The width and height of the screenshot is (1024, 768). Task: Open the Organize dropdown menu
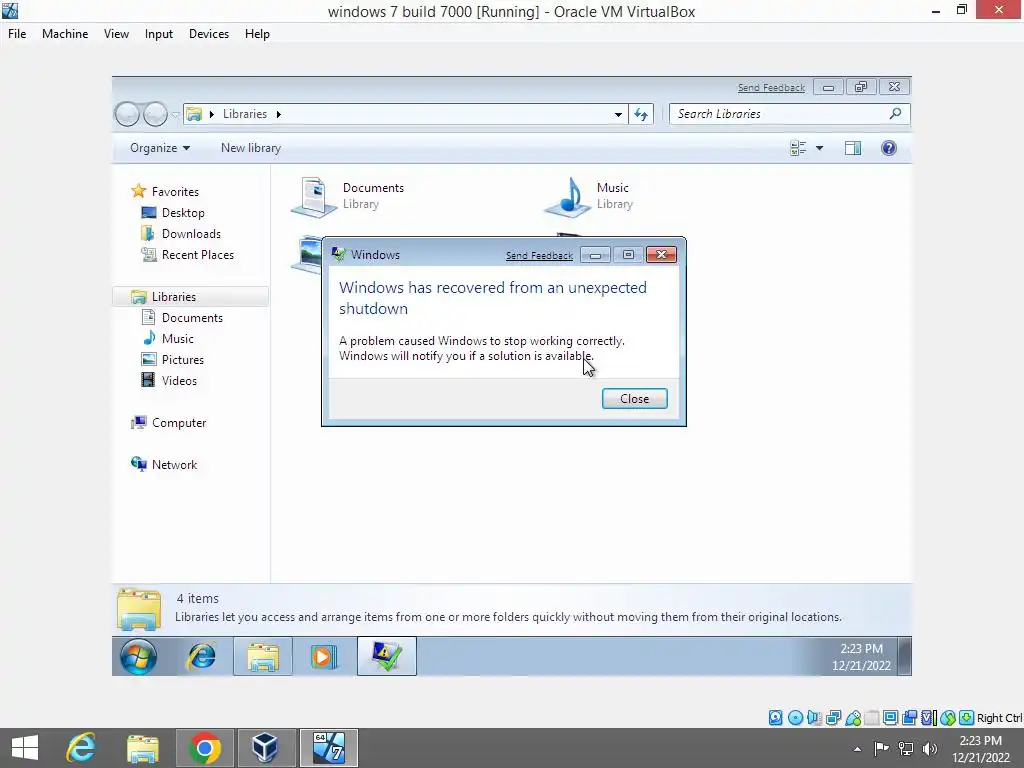(160, 148)
